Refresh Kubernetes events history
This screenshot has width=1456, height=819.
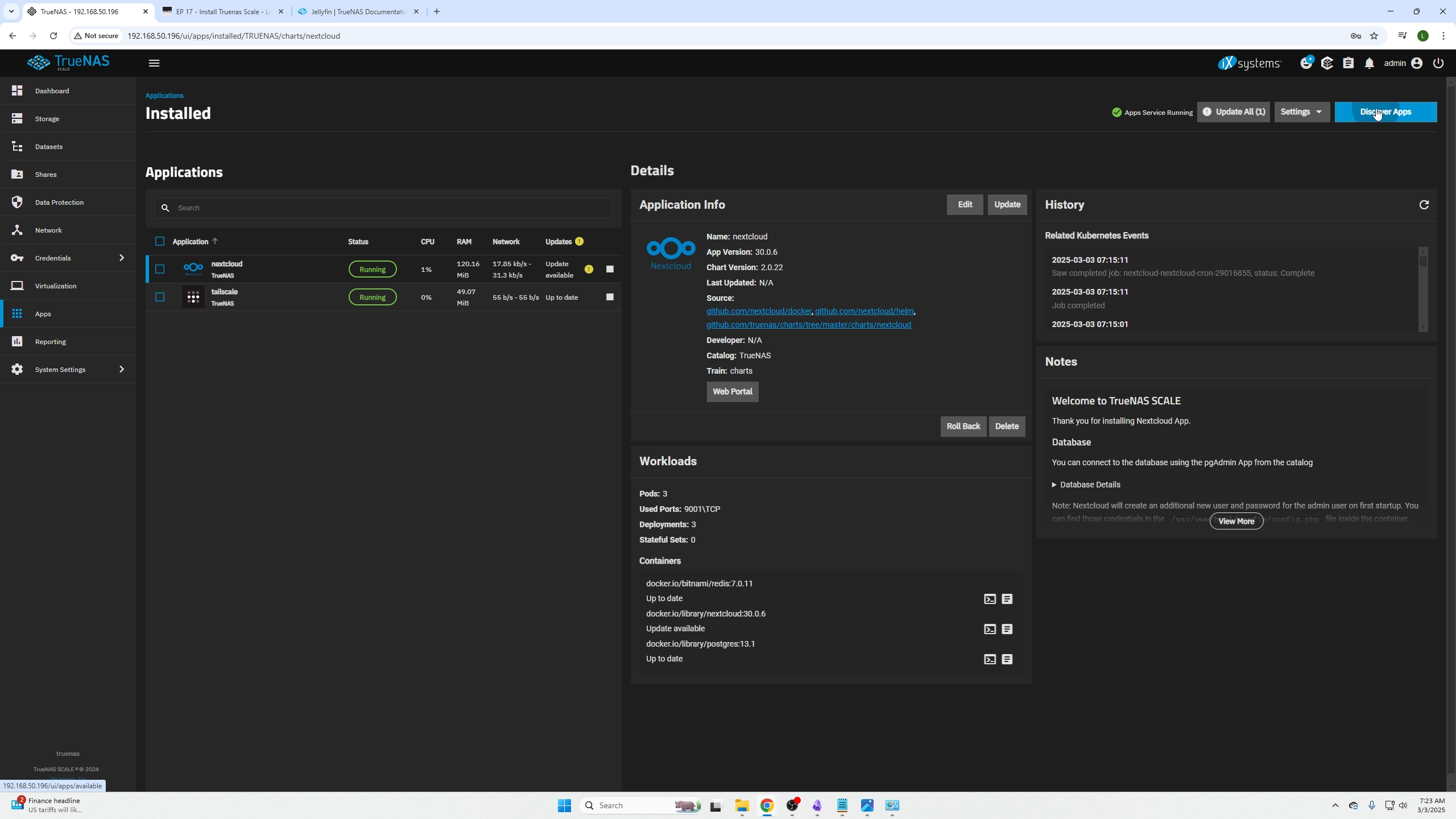click(1424, 205)
